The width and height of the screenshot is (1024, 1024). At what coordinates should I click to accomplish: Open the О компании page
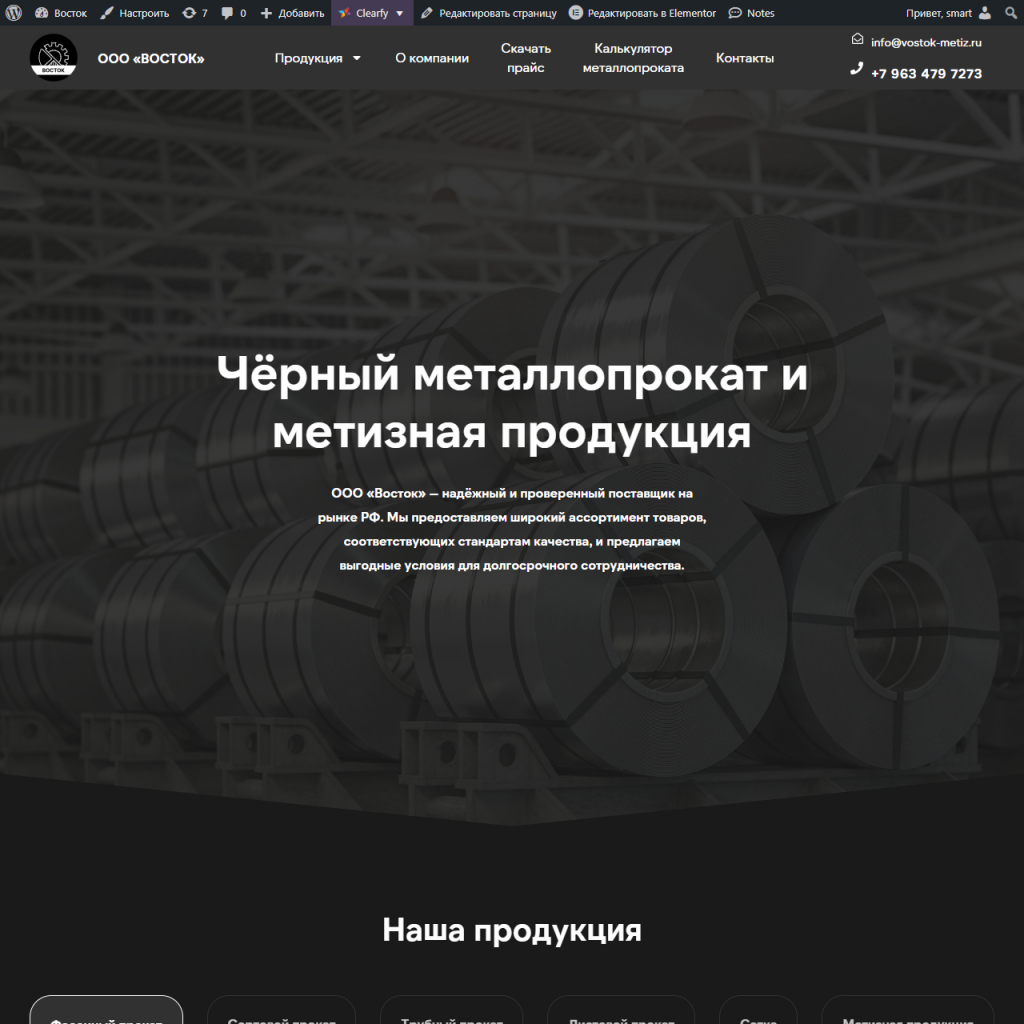pos(432,58)
